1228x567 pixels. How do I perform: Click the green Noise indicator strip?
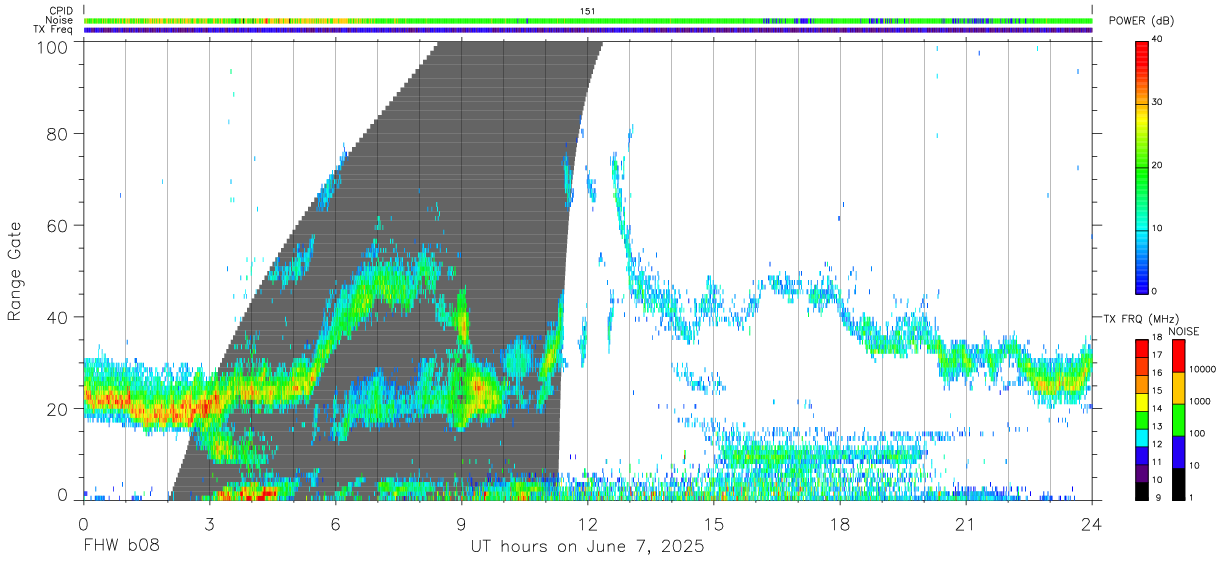pyautogui.click(x=589, y=20)
